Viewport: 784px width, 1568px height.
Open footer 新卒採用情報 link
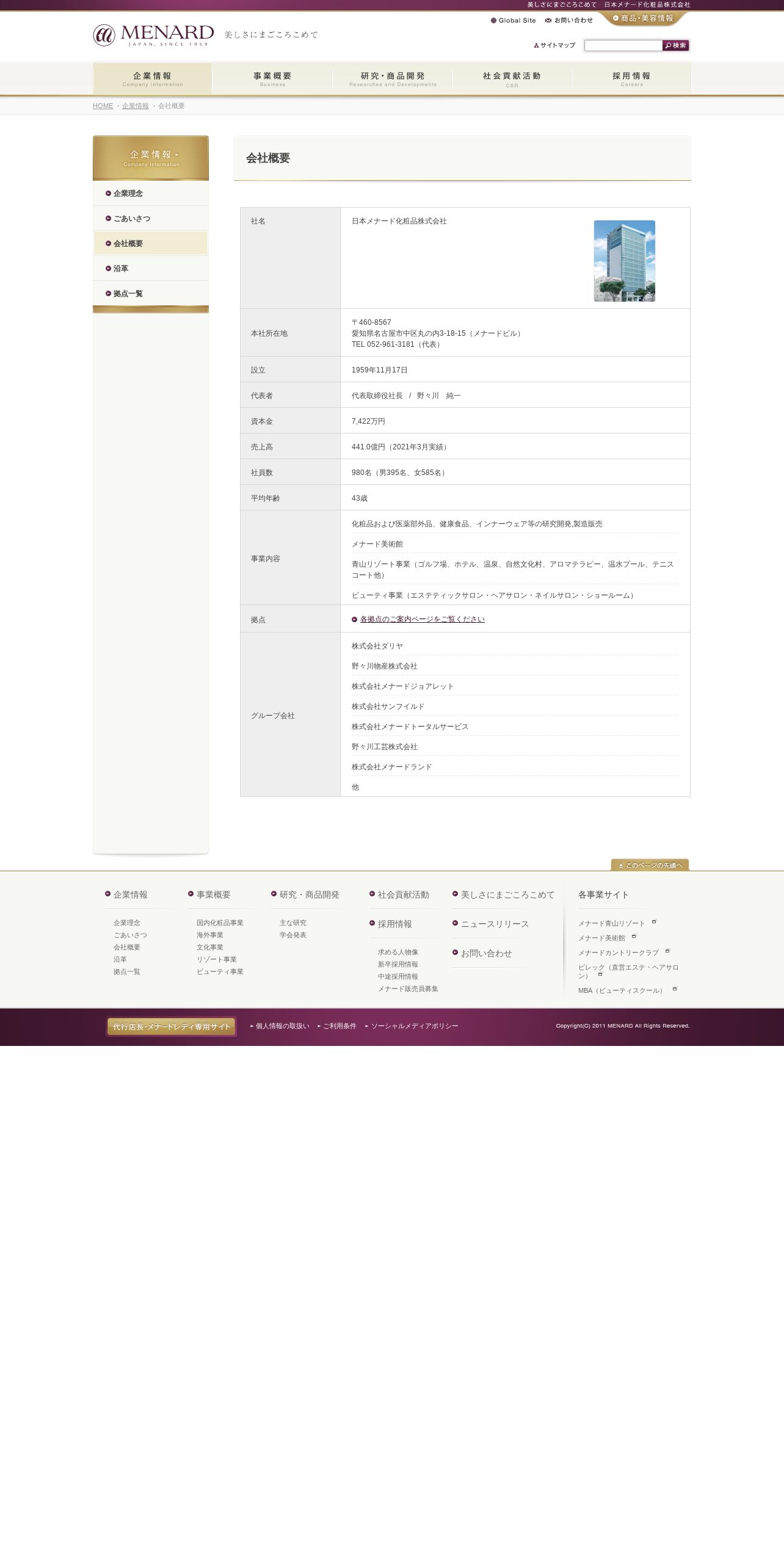click(x=398, y=964)
